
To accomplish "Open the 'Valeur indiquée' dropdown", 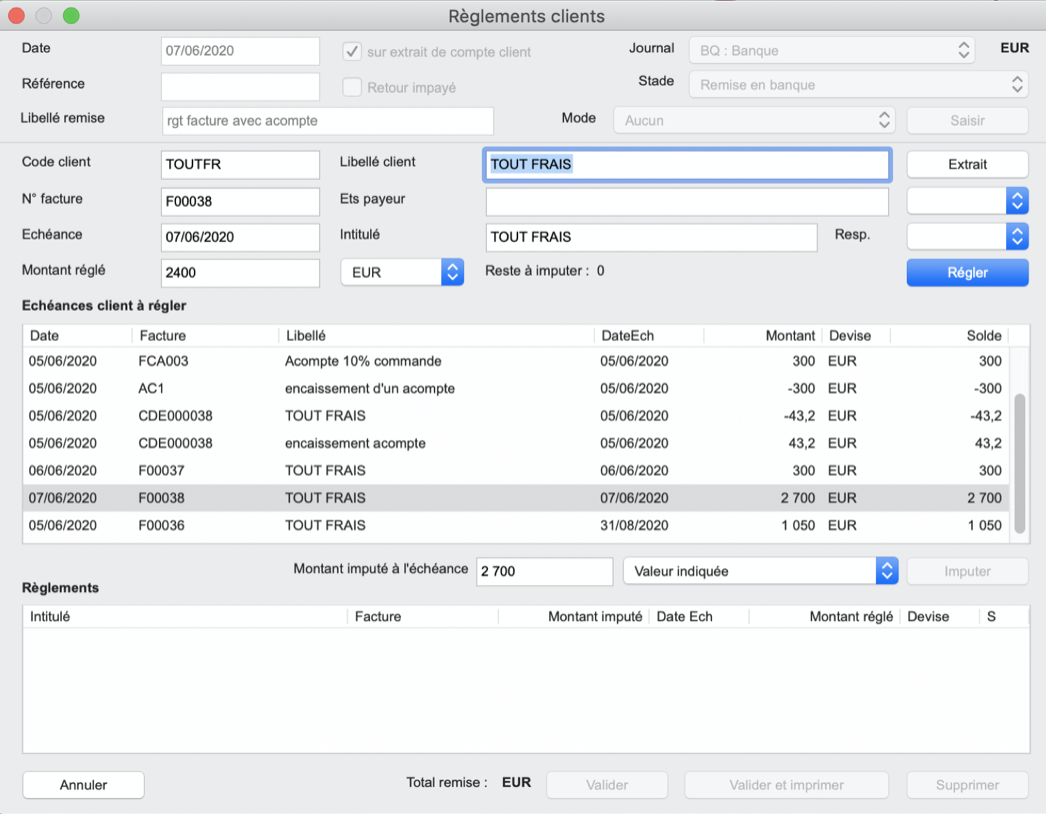I will coord(760,571).
